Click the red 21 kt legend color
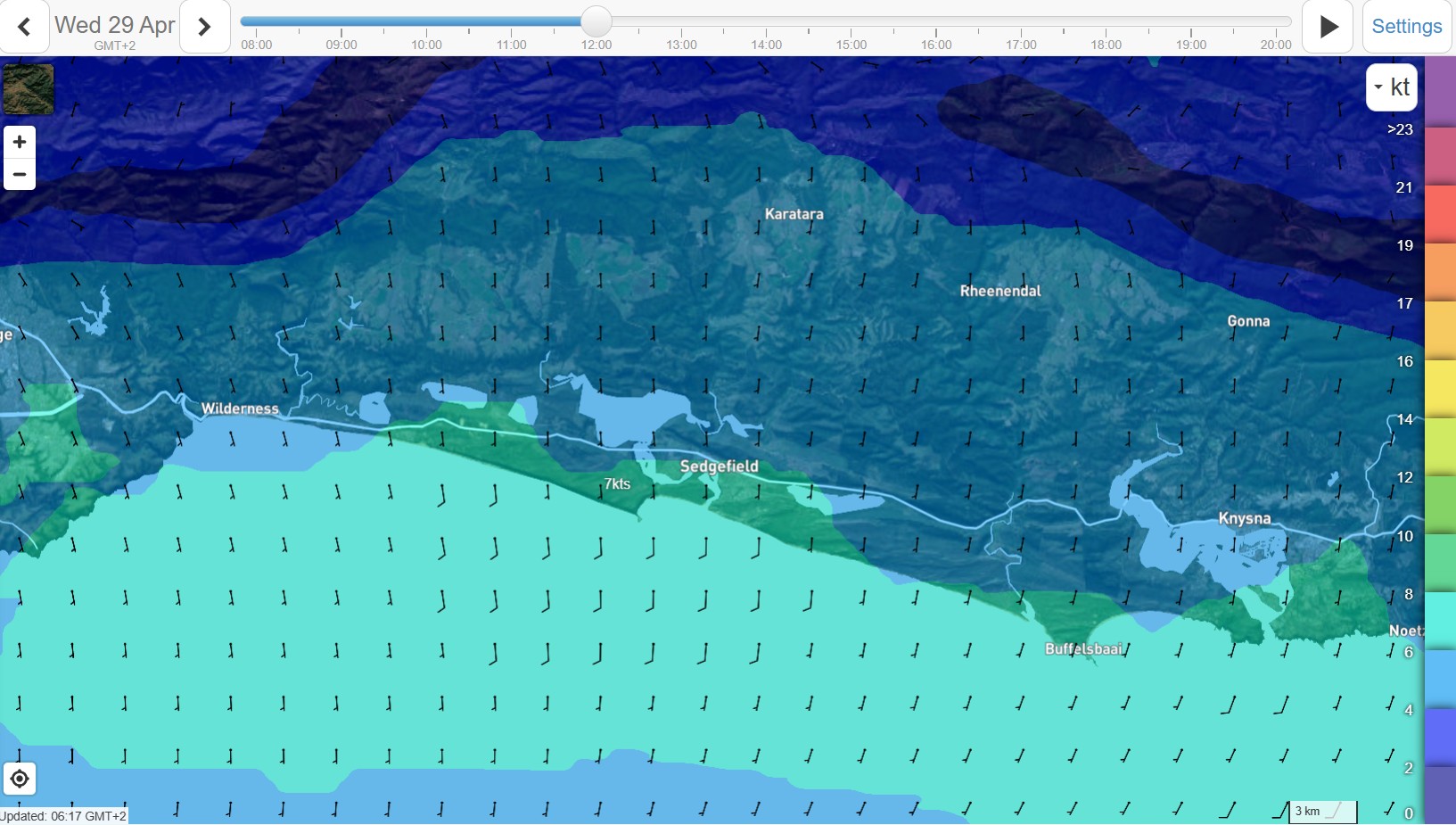 1439,214
